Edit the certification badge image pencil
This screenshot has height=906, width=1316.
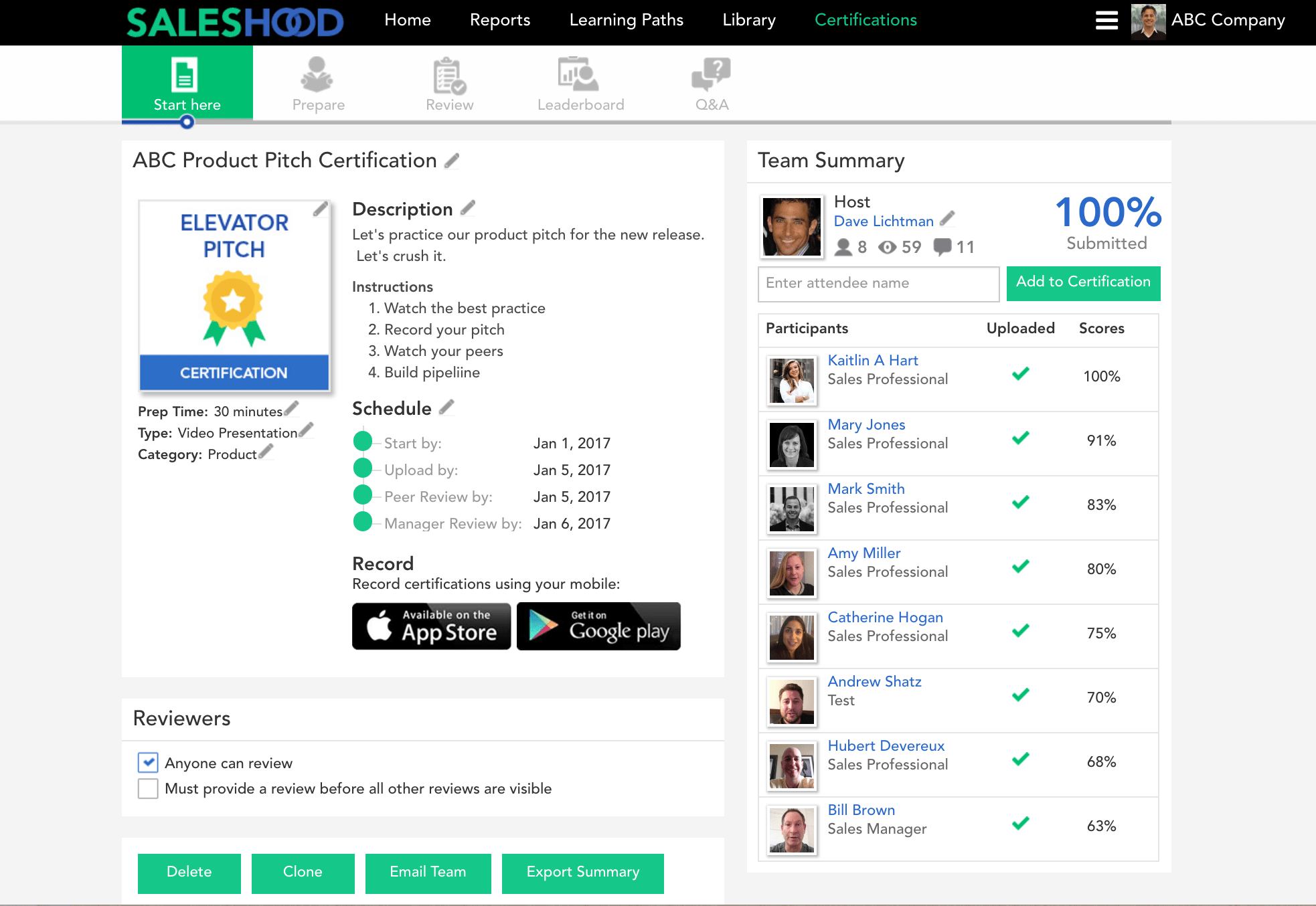(x=321, y=209)
